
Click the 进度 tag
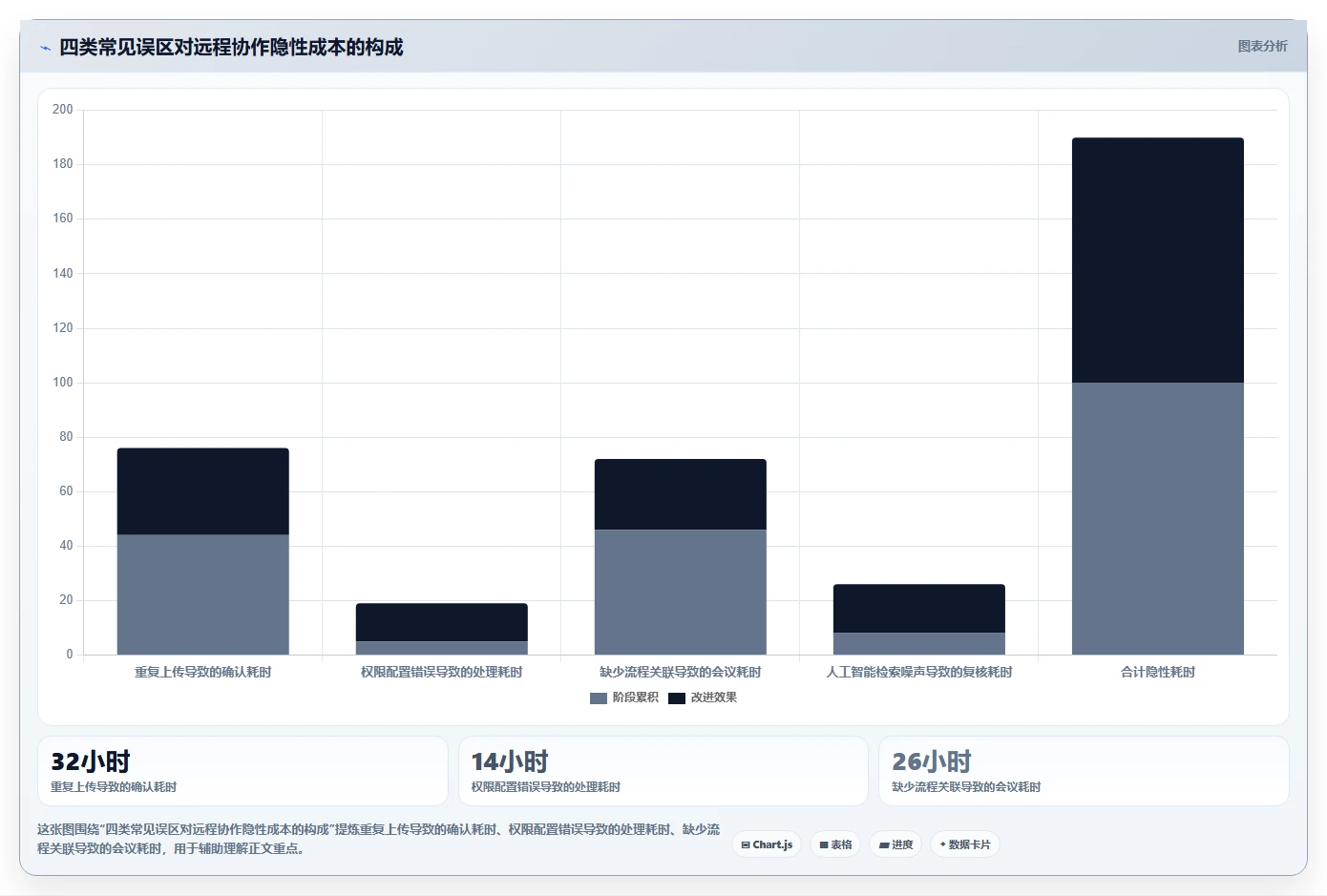tap(895, 844)
